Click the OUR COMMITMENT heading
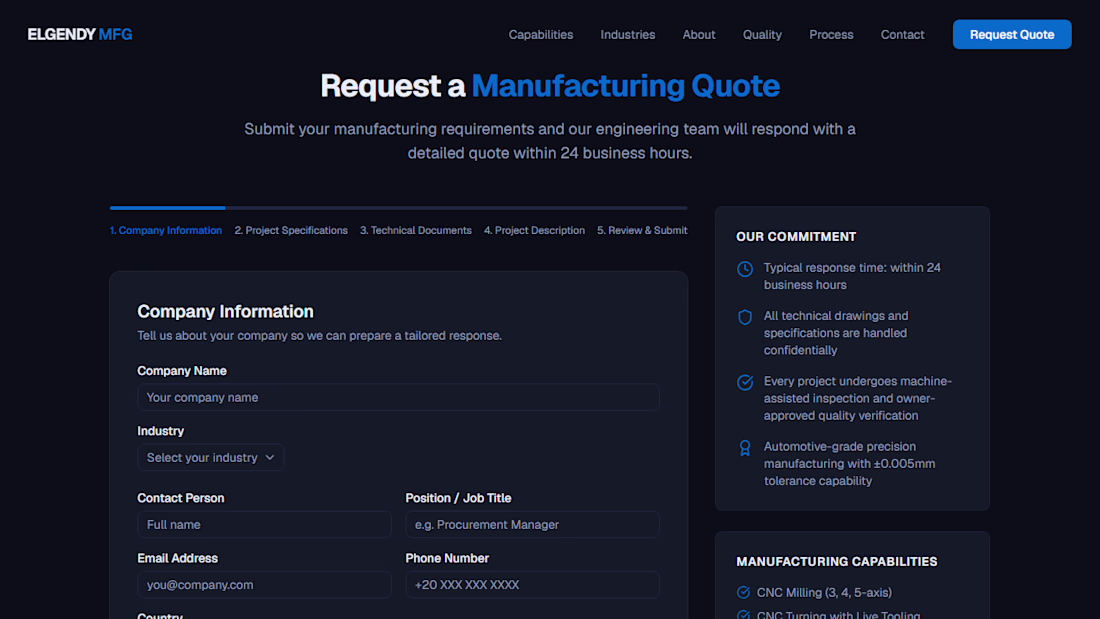The width and height of the screenshot is (1100, 619). [796, 237]
